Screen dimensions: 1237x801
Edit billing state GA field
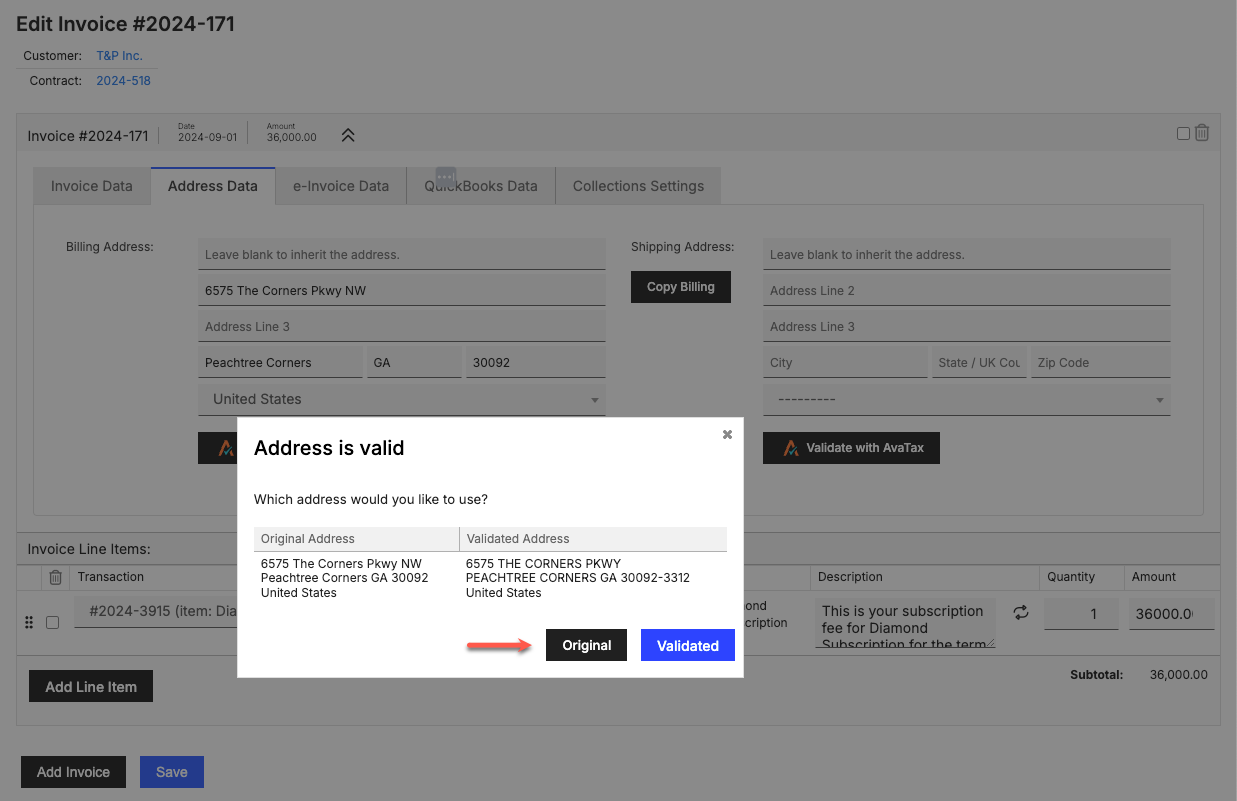click(x=414, y=362)
